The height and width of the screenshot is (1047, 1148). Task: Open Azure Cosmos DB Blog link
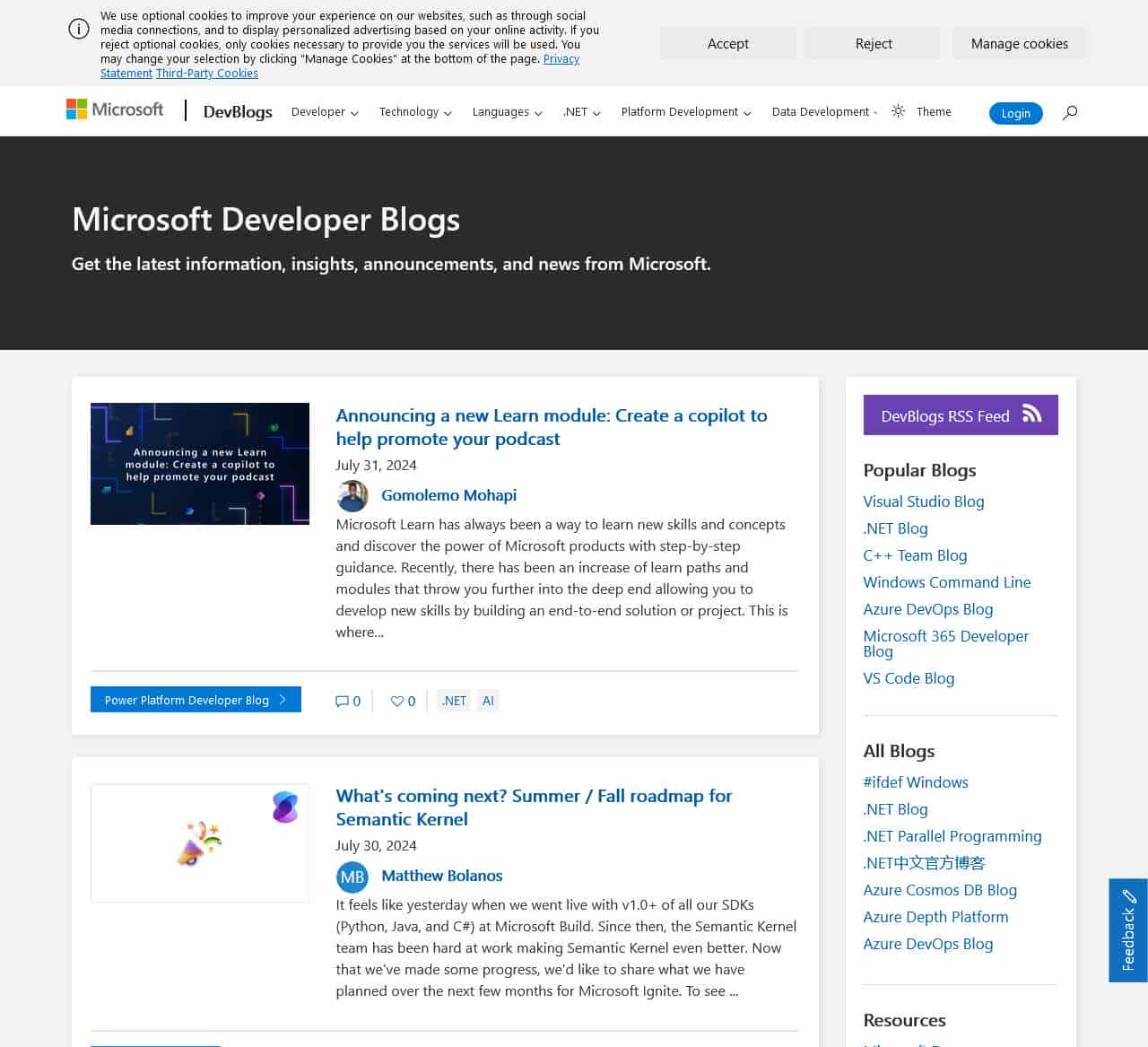pos(940,890)
